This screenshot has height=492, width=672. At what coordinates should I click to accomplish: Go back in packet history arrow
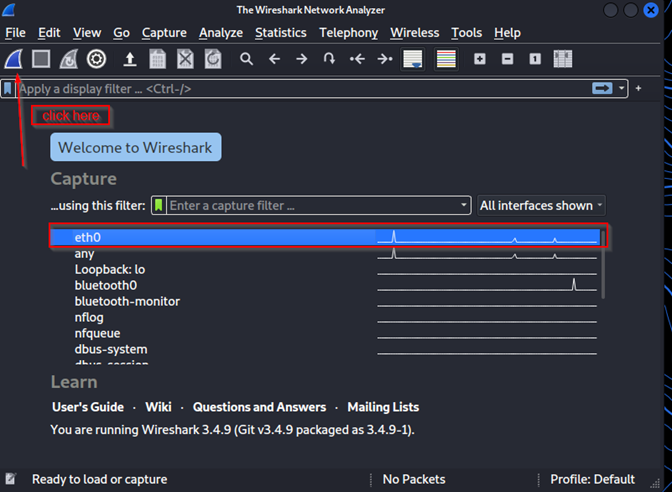click(x=274, y=59)
